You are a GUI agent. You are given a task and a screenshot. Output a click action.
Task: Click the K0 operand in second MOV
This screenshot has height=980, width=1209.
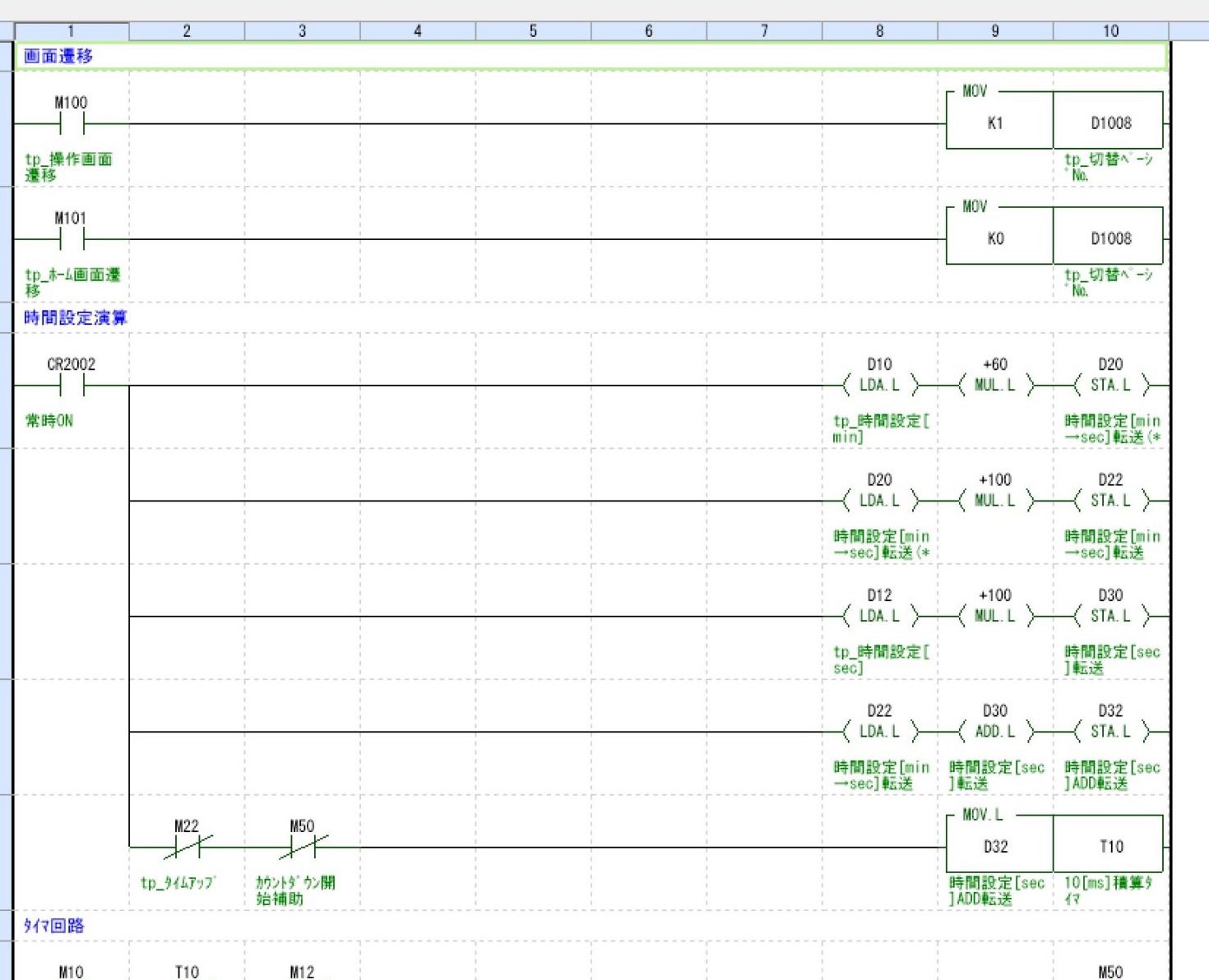point(995,238)
